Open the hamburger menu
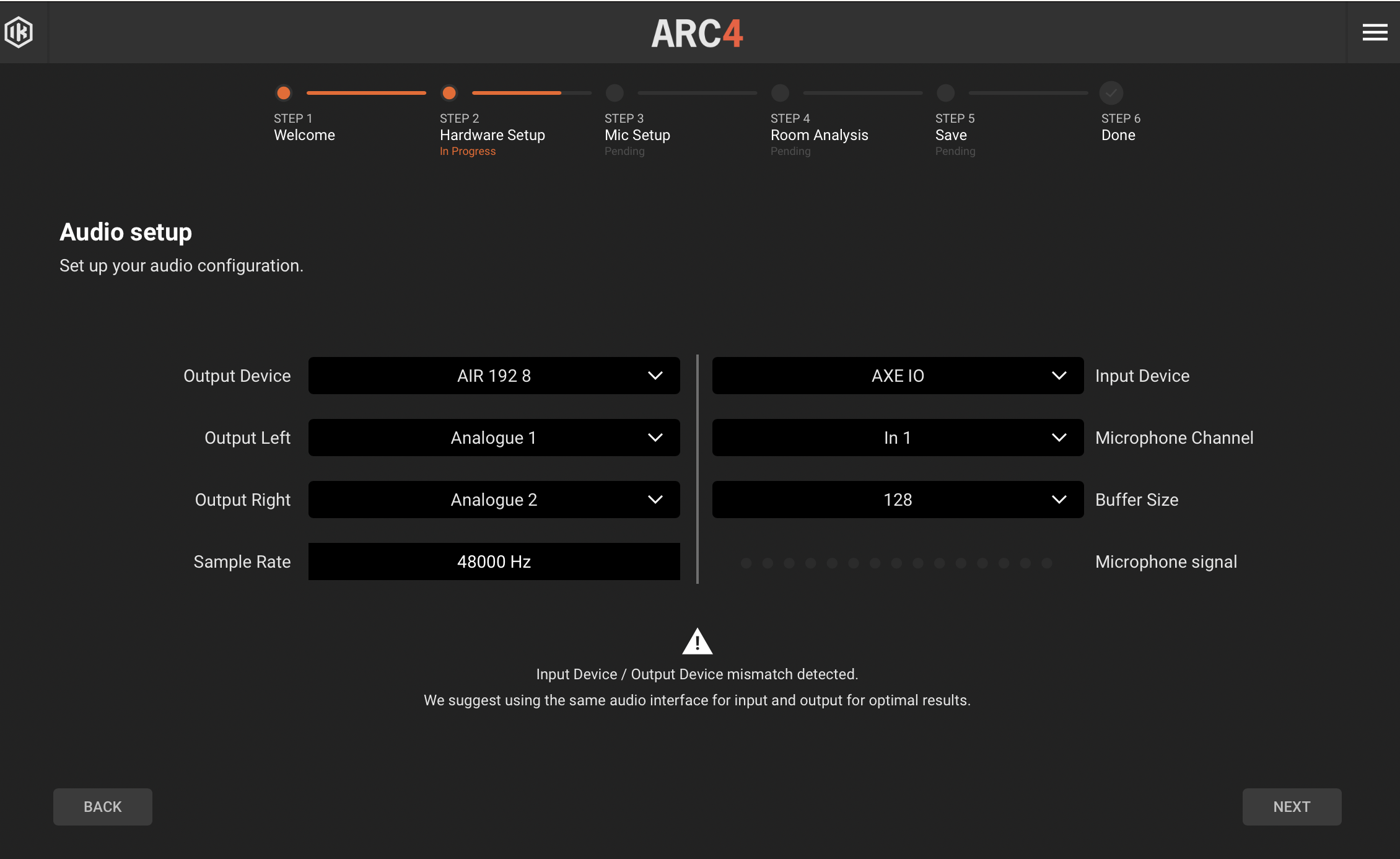The height and width of the screenshot is (859, 1400). click(x=1375, y=32)
